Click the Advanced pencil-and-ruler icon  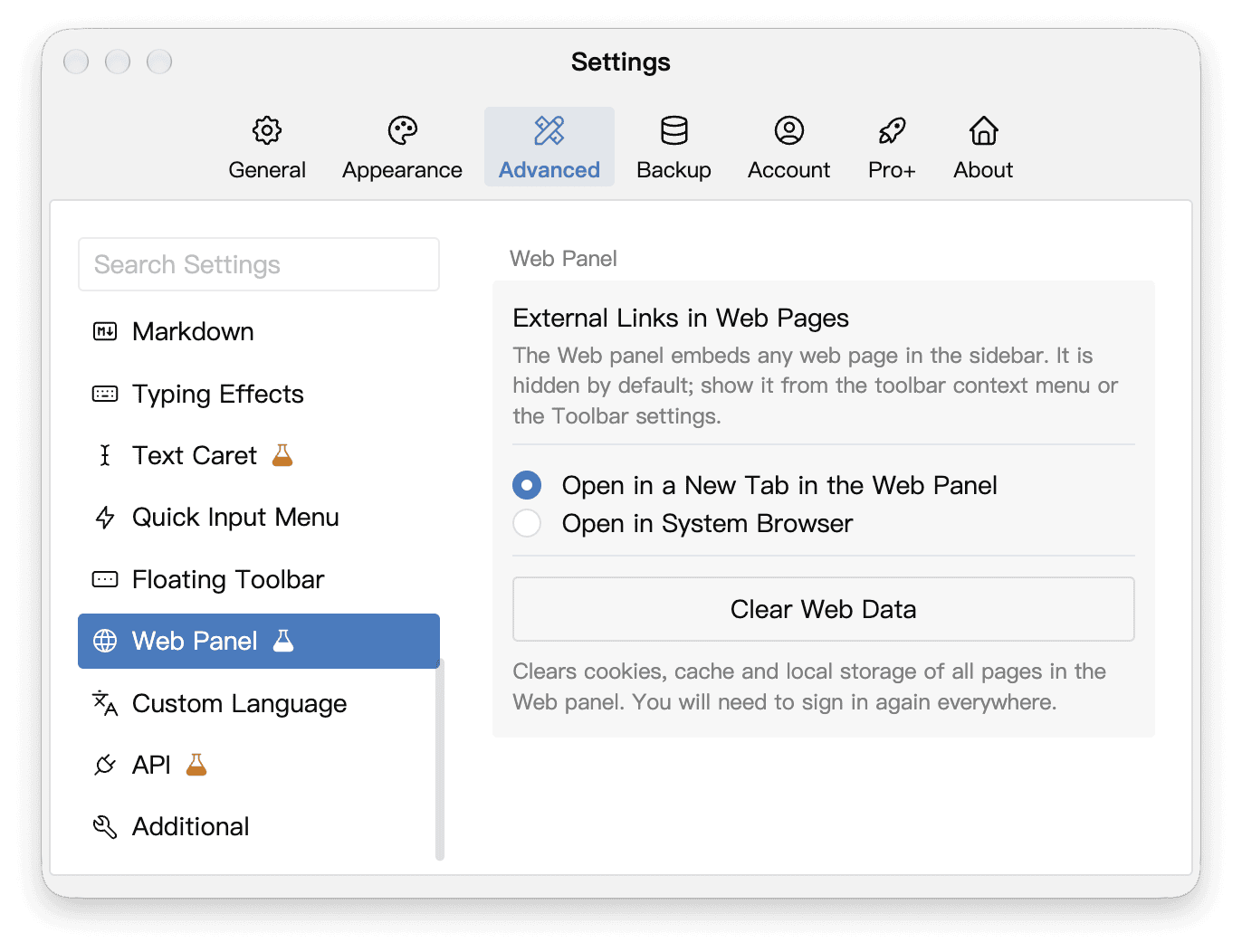click(x=549, y=131)
